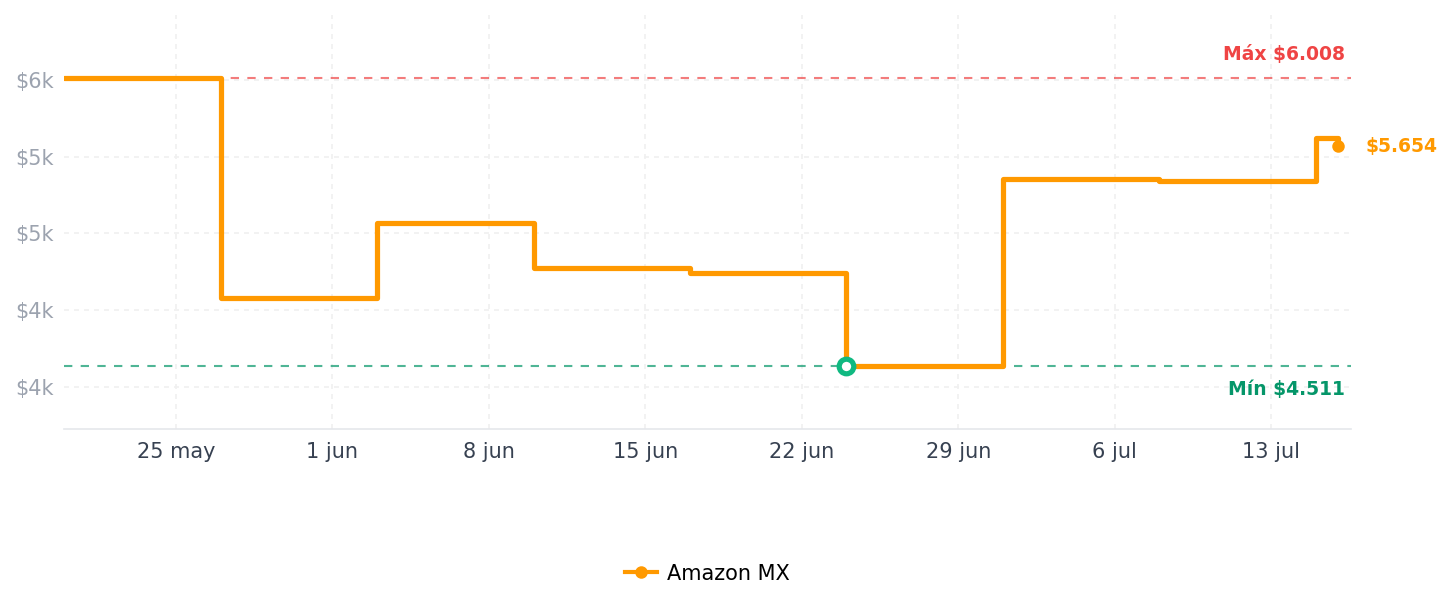Click the 13 jul date axis label
This screenshot has height=607, width=1452.
[x=1271, y=451]
